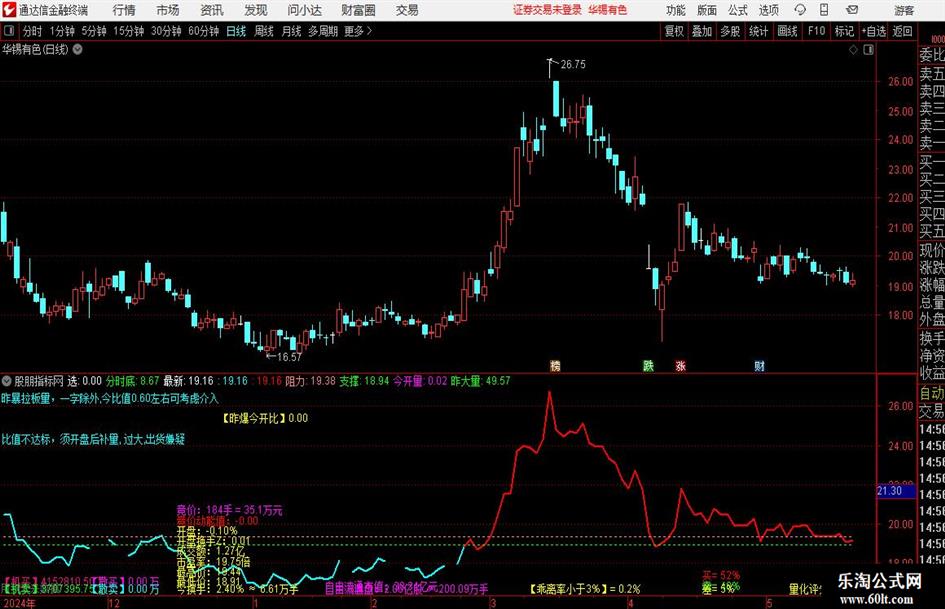Viewport: 945px width, 609px height.
Task: Click the 榜 marker icon on chart
Action: (555, 365)
